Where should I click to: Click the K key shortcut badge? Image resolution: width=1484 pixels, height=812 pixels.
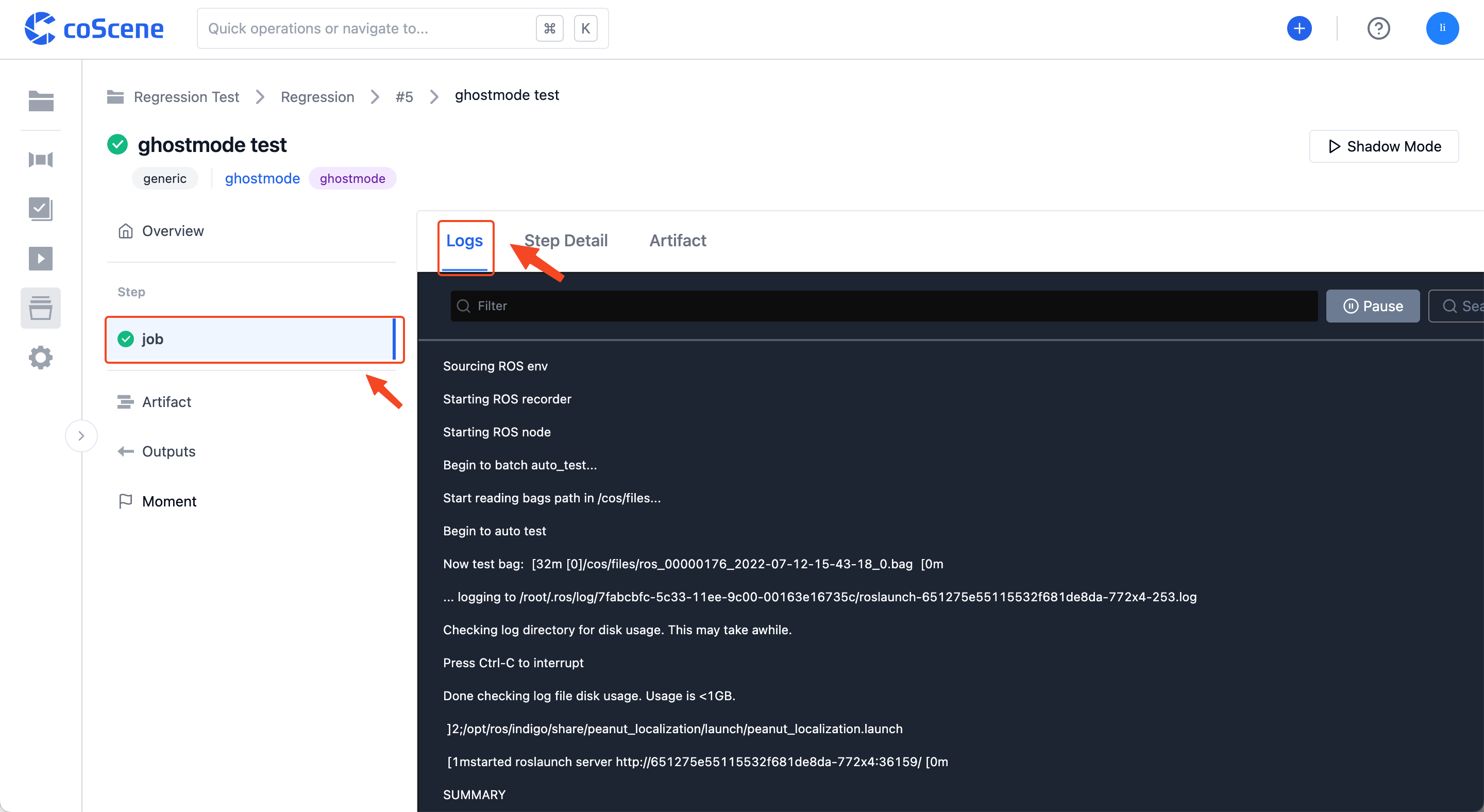pyautogui.click(x=585, y=28)
